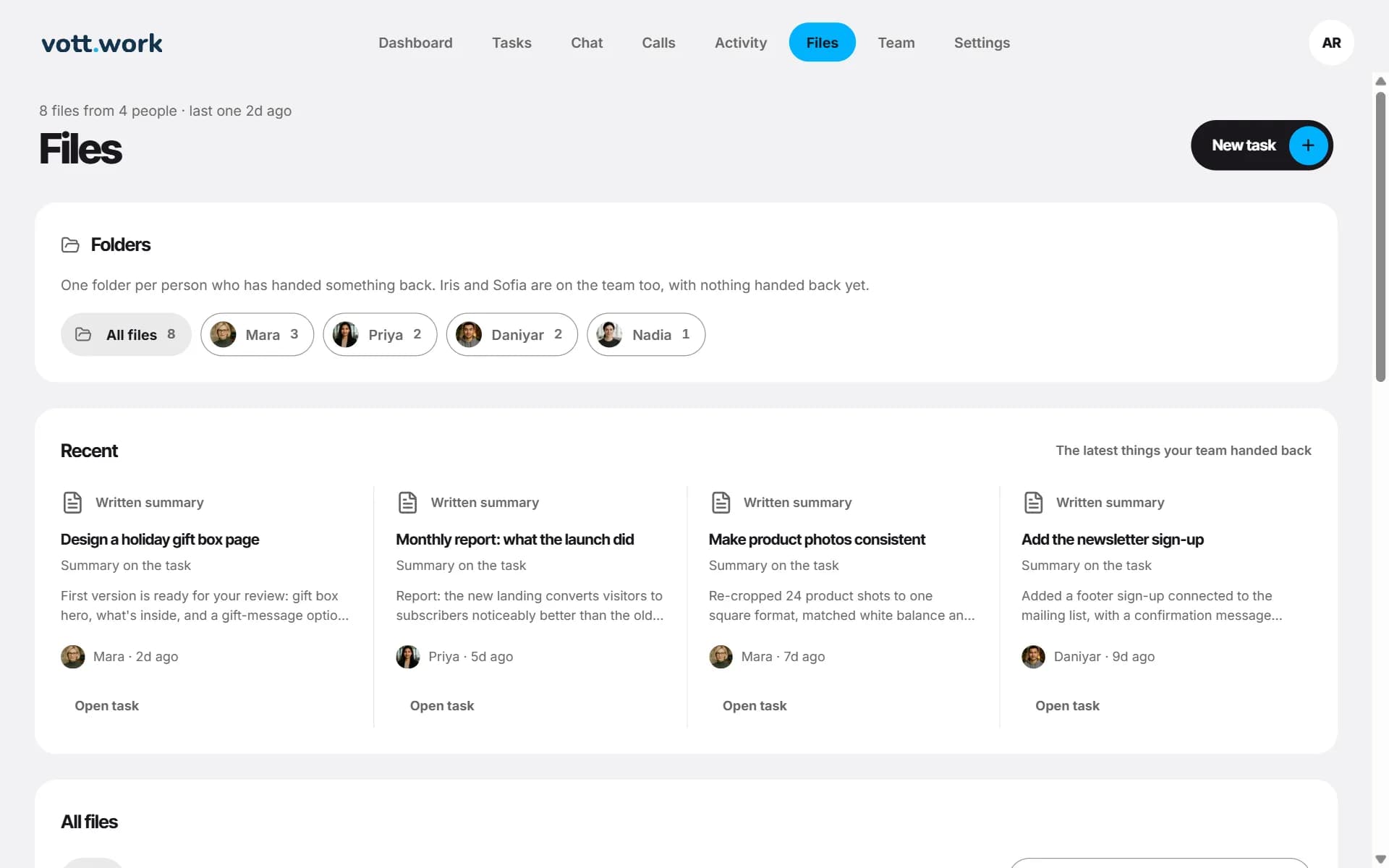Click Daniyar's avatar beside '9d ago'

tap(1033, 657)
